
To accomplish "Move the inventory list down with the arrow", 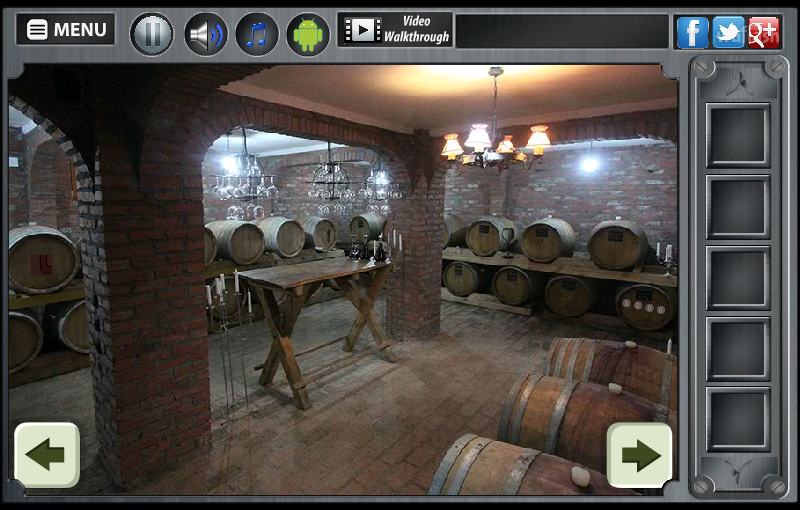I will (738, 471).
